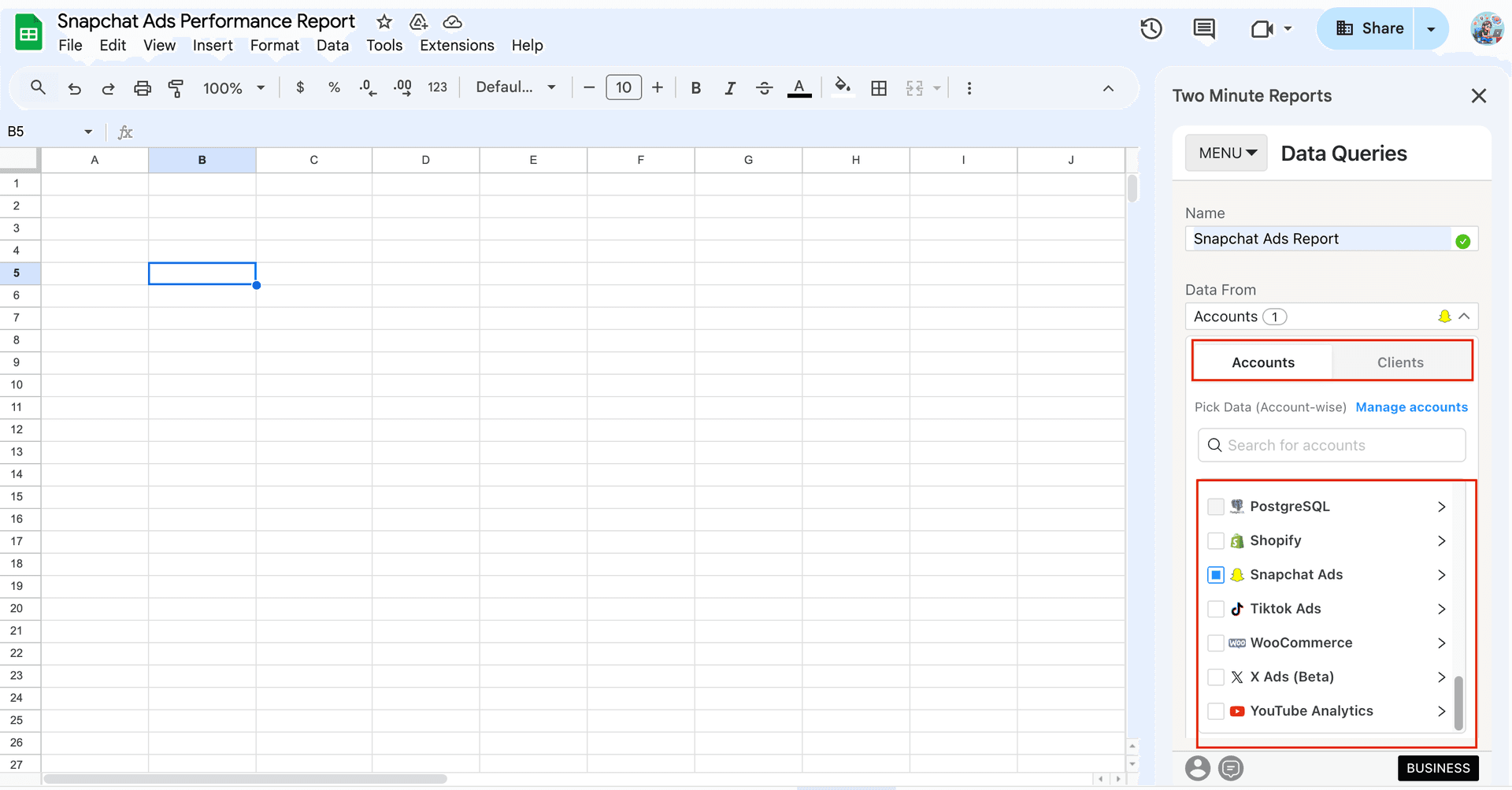Open the fill color picker
This screenshot has width=1512, height=790.
pyautogui.click(x=843, y=88)
